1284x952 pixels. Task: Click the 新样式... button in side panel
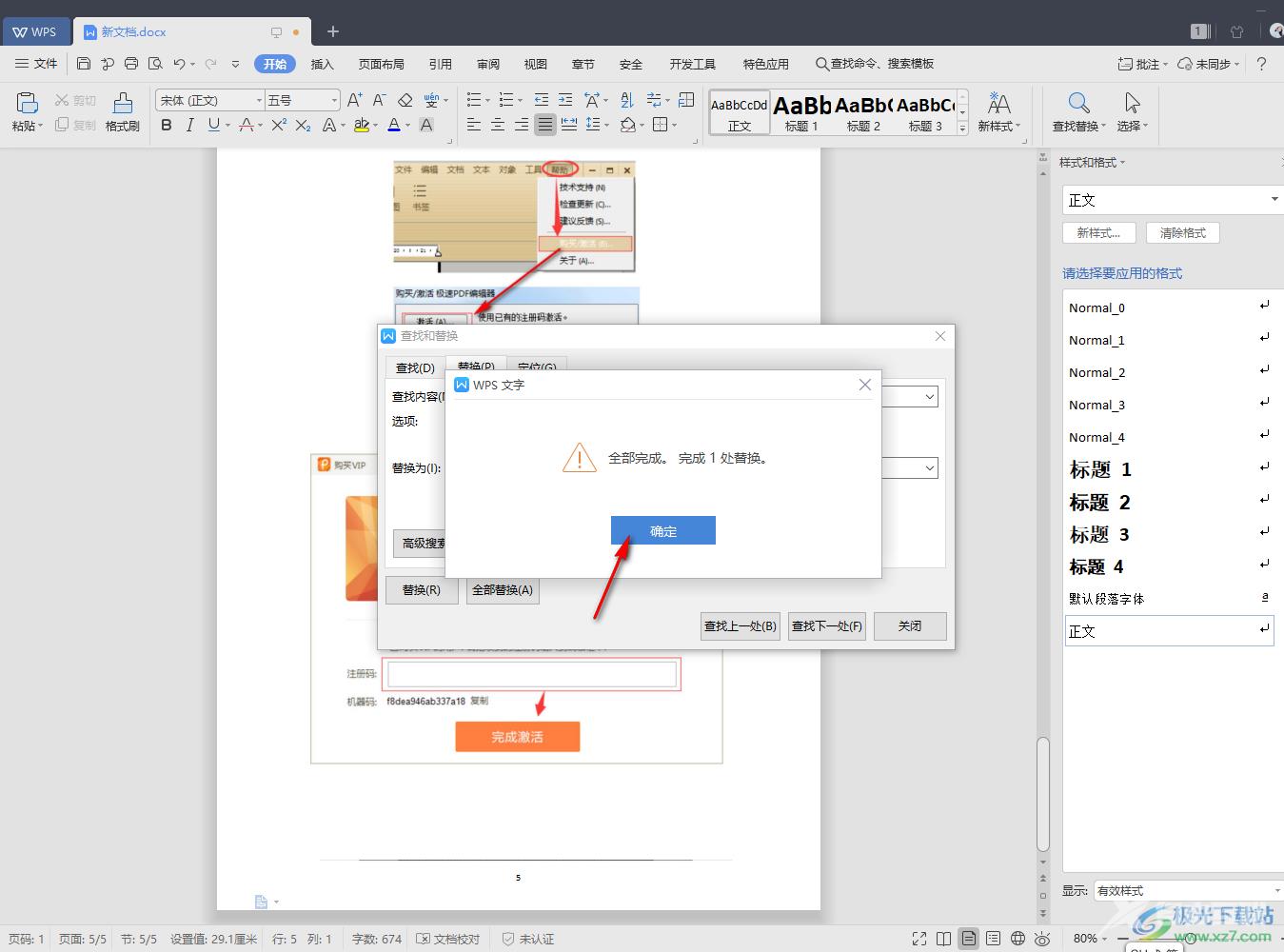click(x=1098, y=232)
